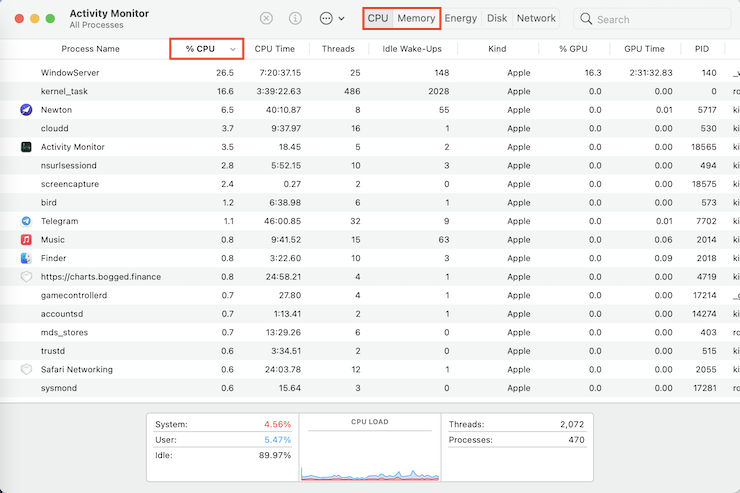Sort by Threads column header
Image resolution: width=740 pixels, height=493 pixels.
[x=338, y=49]
